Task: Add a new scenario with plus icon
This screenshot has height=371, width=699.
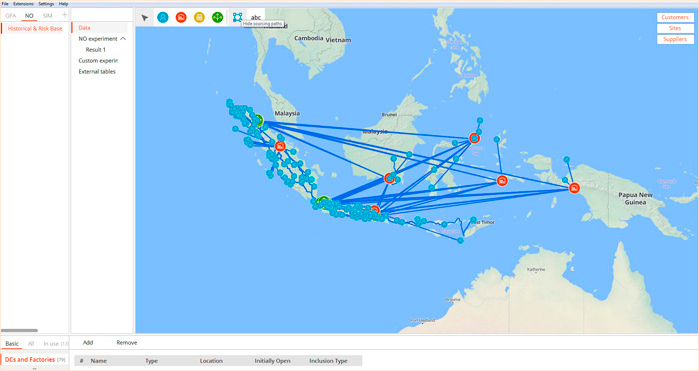Action: (64, 15)
